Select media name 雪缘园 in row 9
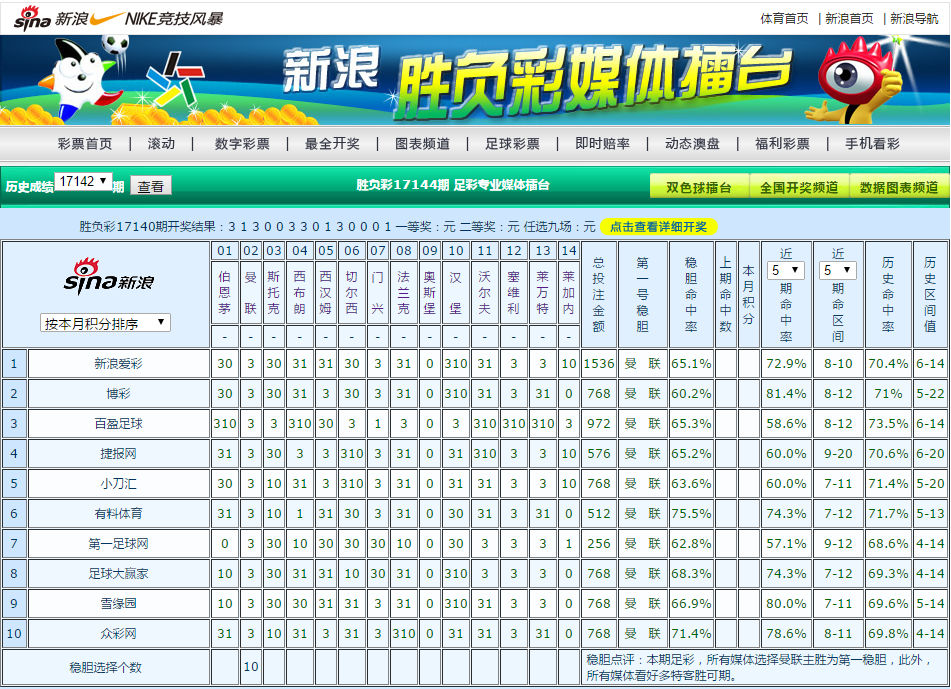The height and width of the screenshot is (689, 951). (118, 603)
